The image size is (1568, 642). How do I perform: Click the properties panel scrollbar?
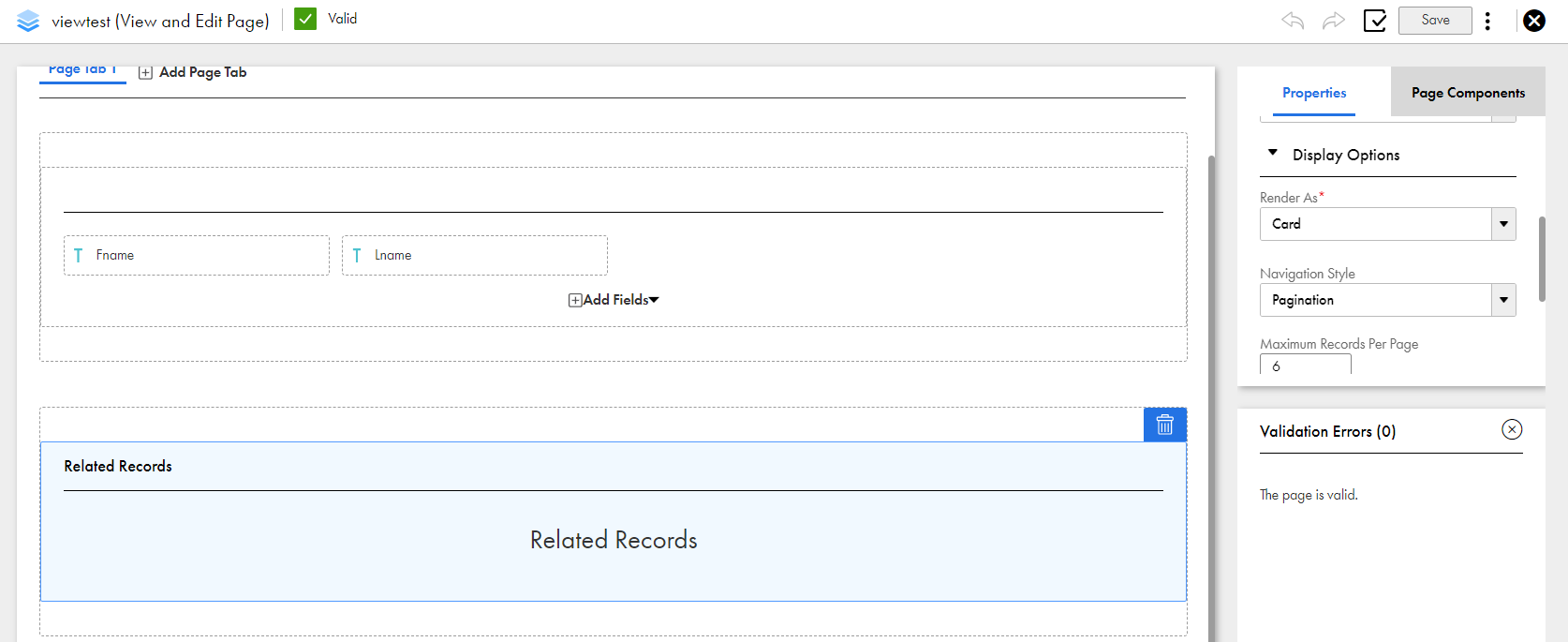coord(1542,260)
